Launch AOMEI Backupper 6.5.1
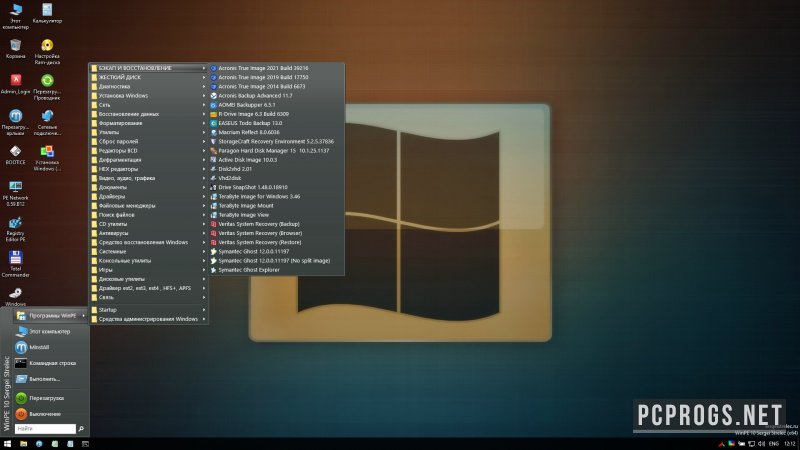The height and width of the screenshot is (450, 800). pyautogui.click(x=276, y=105)
